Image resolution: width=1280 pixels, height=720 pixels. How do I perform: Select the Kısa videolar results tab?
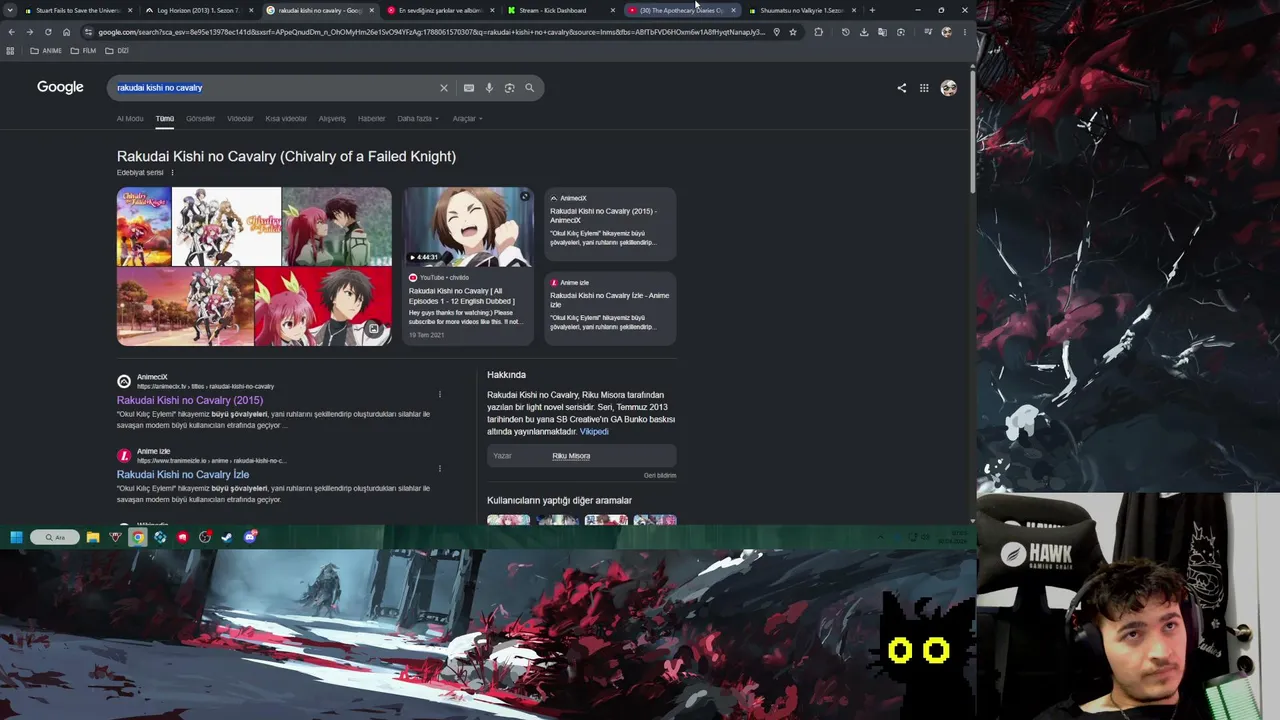pyautogui.click(x=286, y=119)
